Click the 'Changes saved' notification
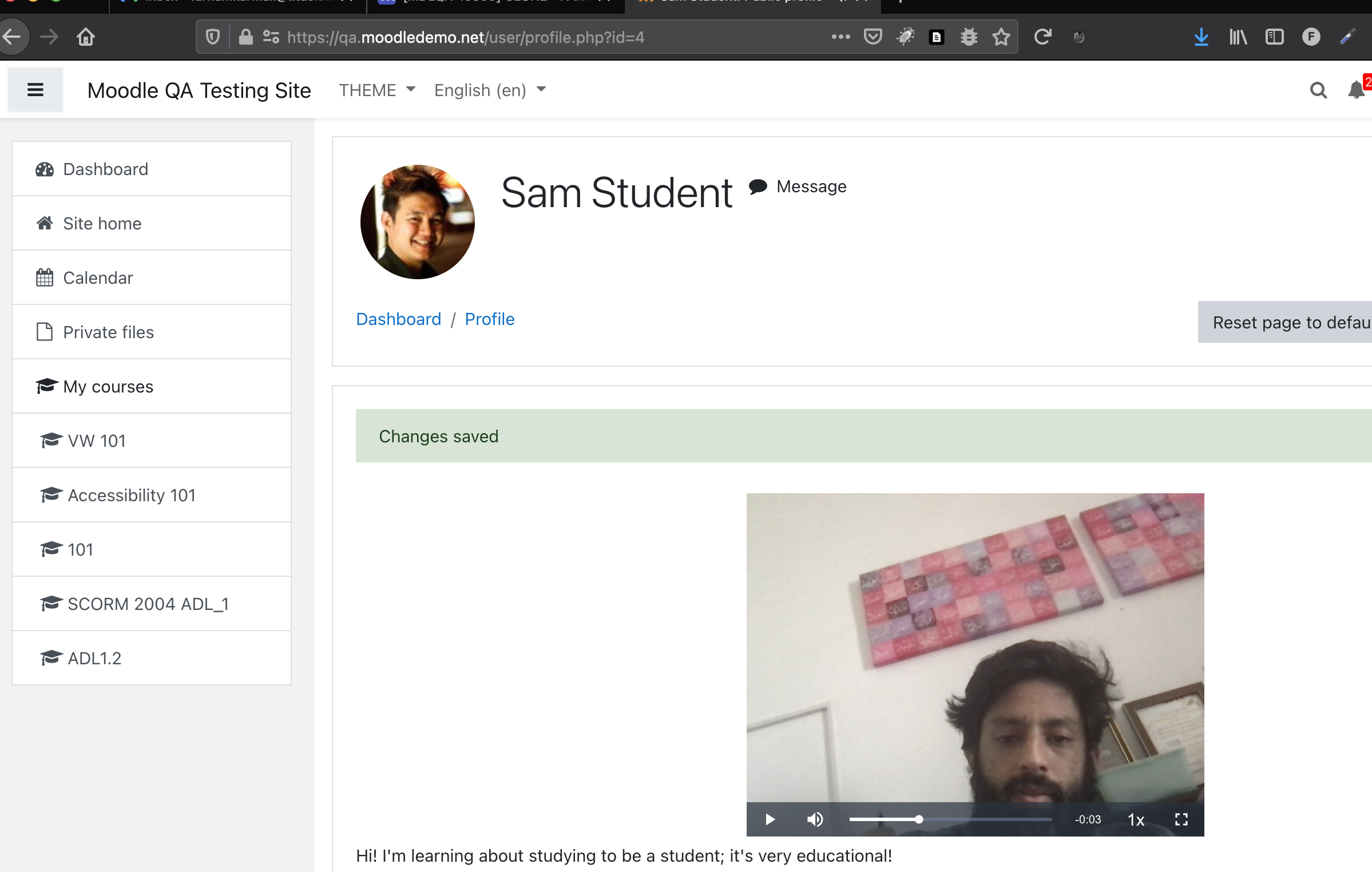This screenshot has height=872, width=1372. 863,436
